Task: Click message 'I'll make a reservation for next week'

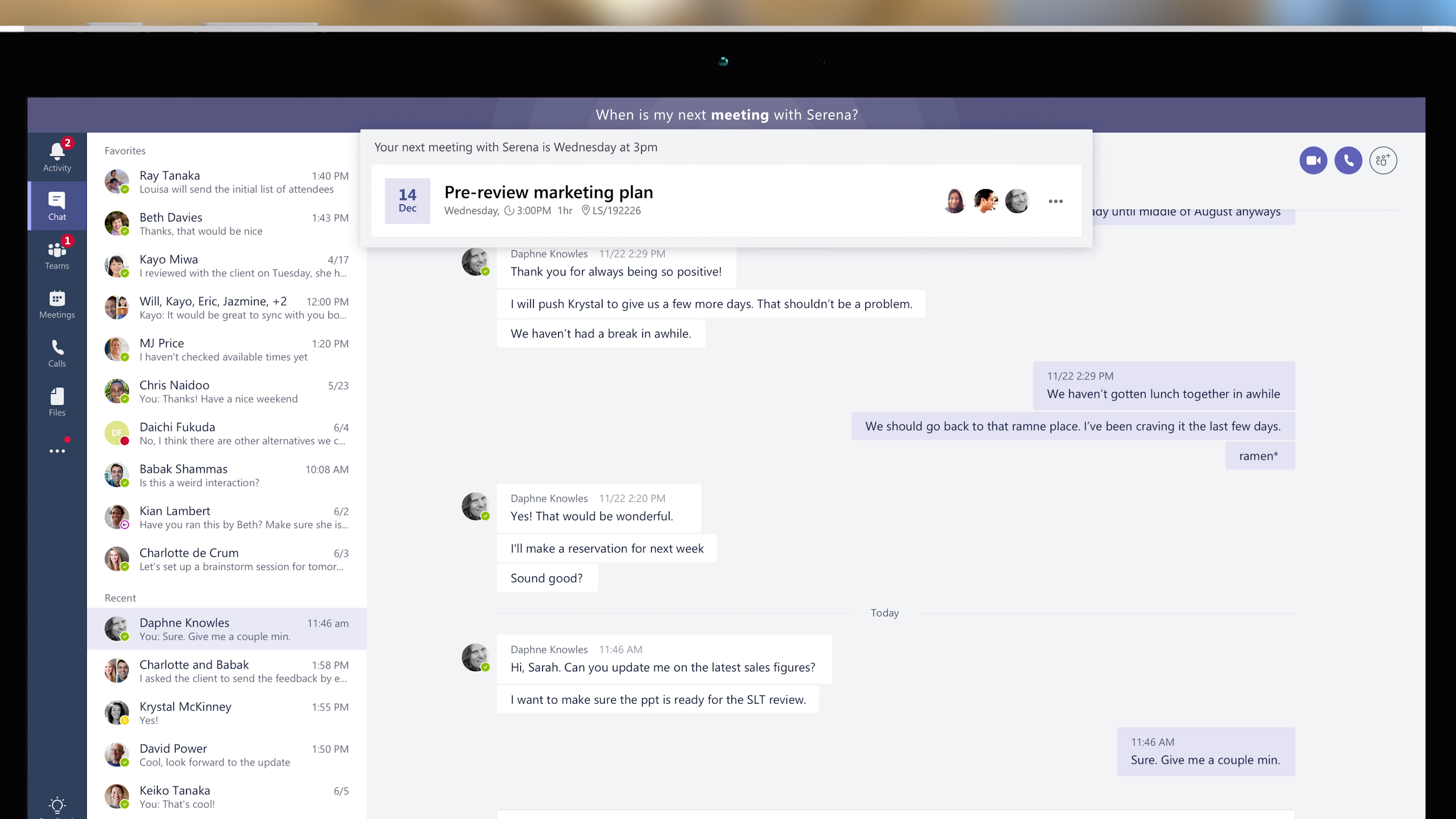Action: point(607,548)
